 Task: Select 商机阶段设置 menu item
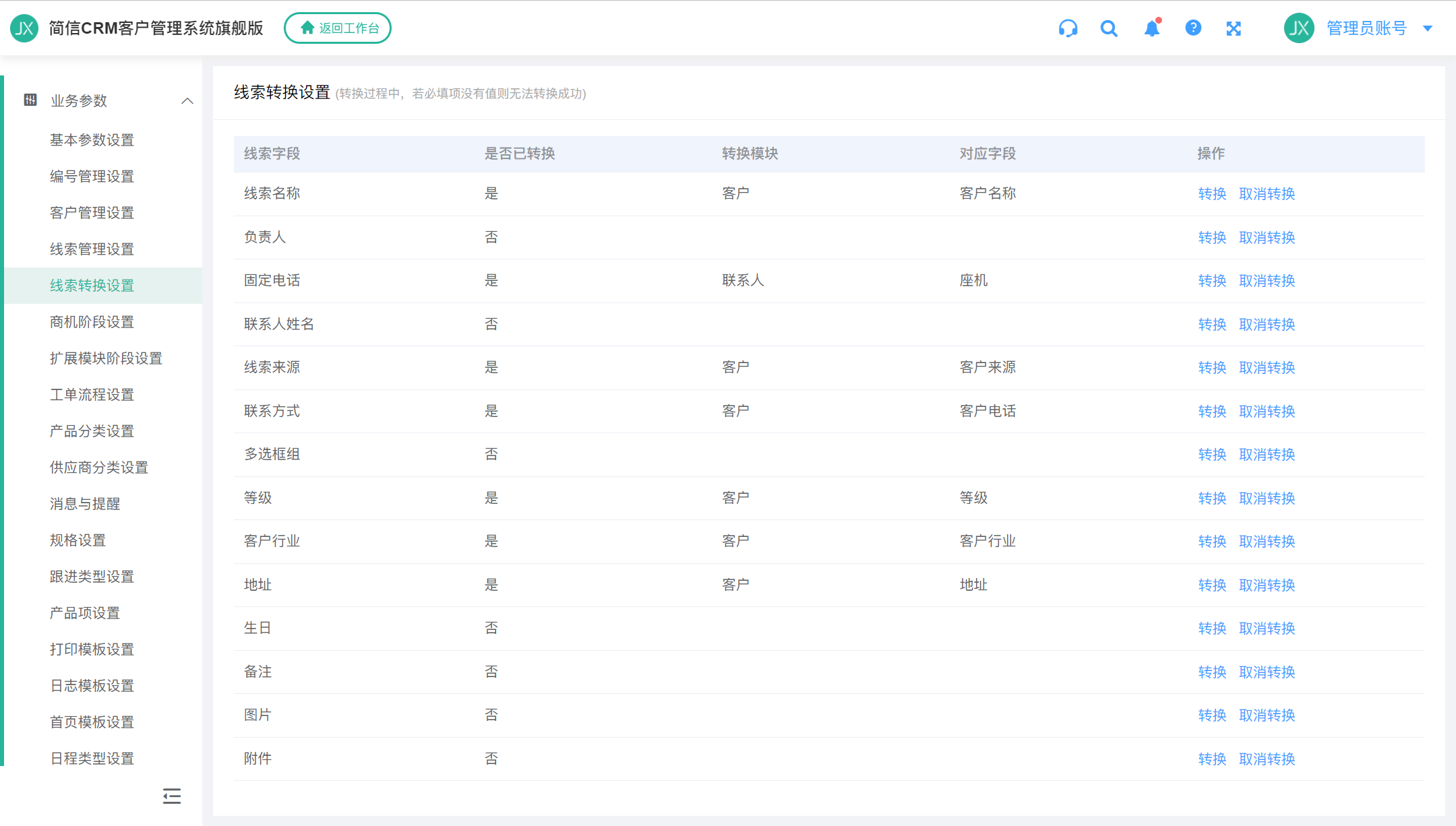(92, 322)
